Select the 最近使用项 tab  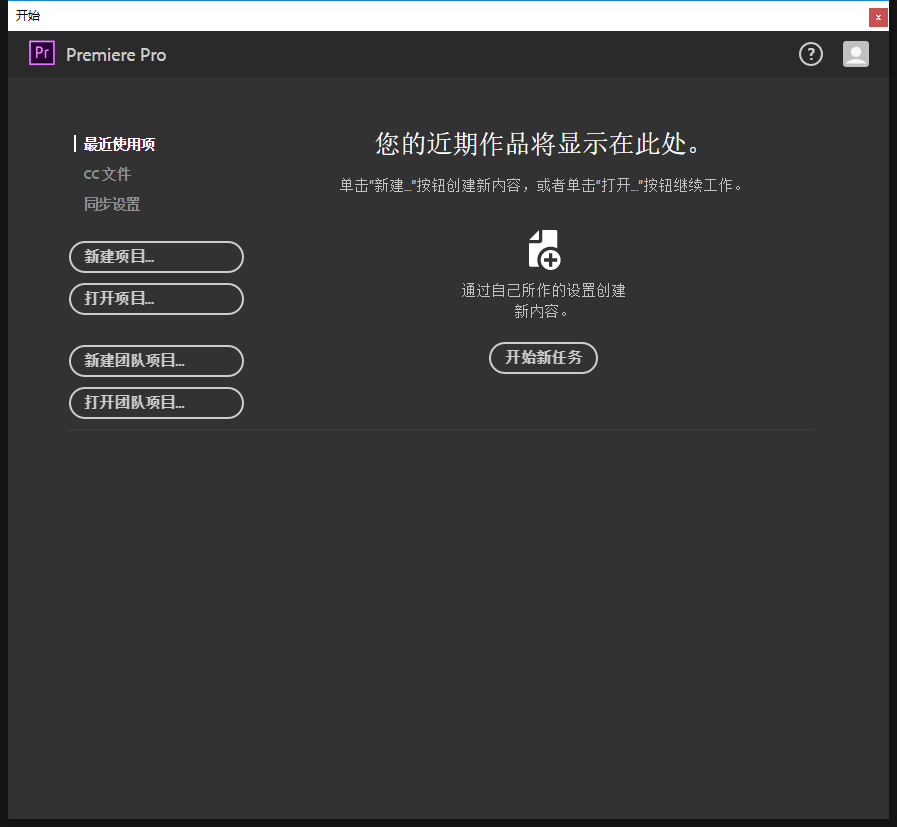click(x=120, y=144)
